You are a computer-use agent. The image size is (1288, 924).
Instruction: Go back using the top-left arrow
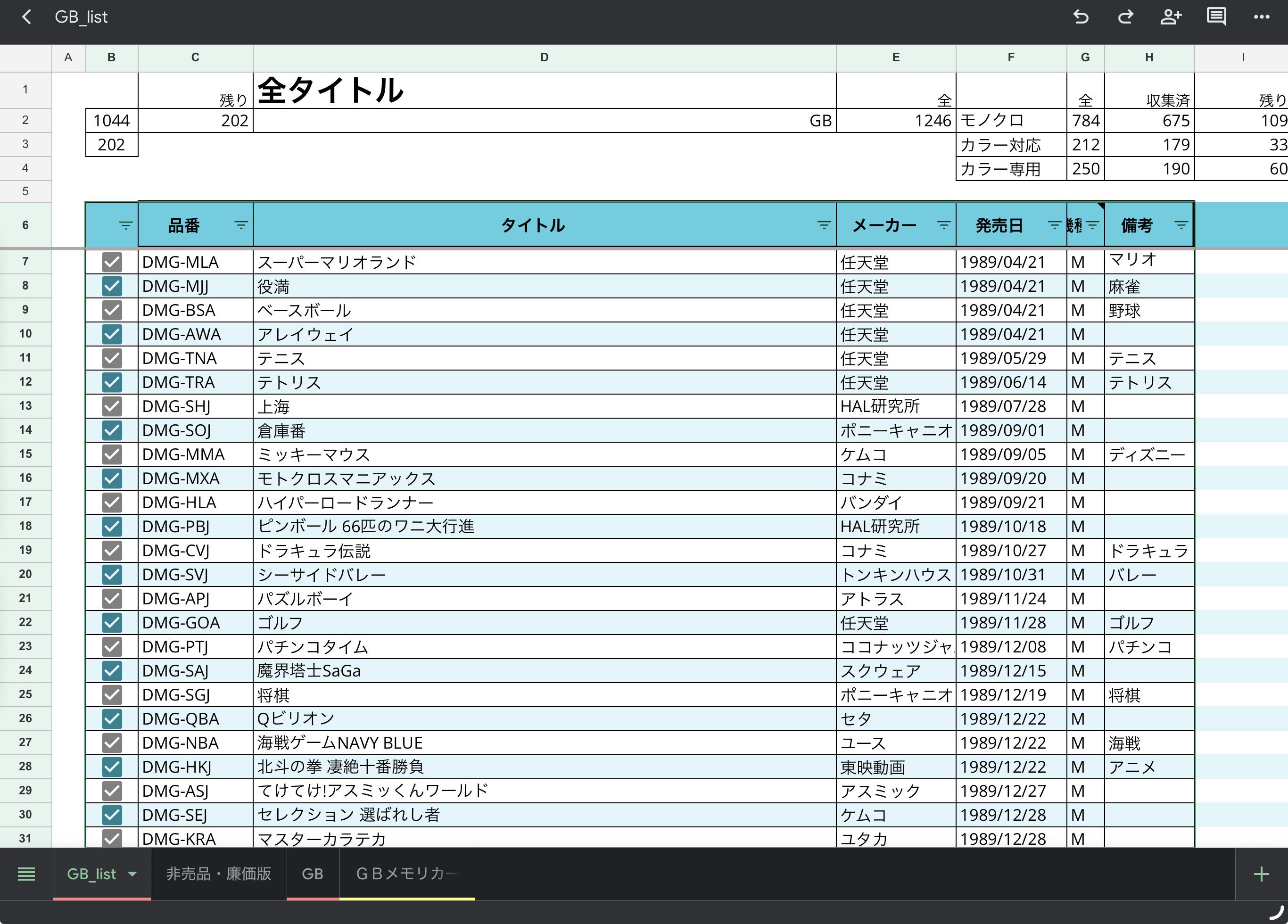pos(26,17)
